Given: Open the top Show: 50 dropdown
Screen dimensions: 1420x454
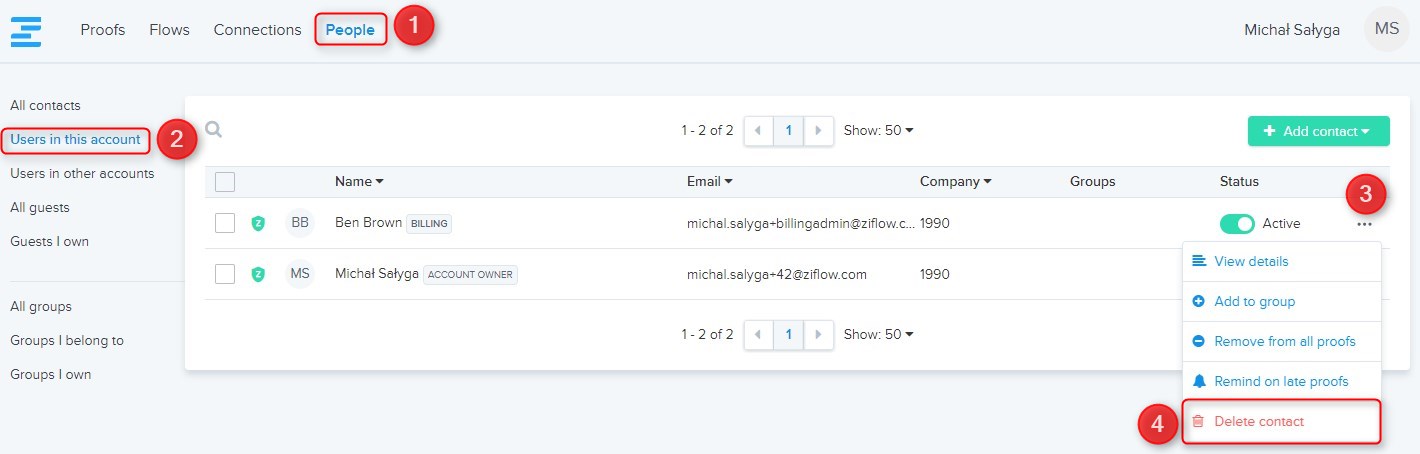Looking at the screenshot, I should (x=878, y=131).
